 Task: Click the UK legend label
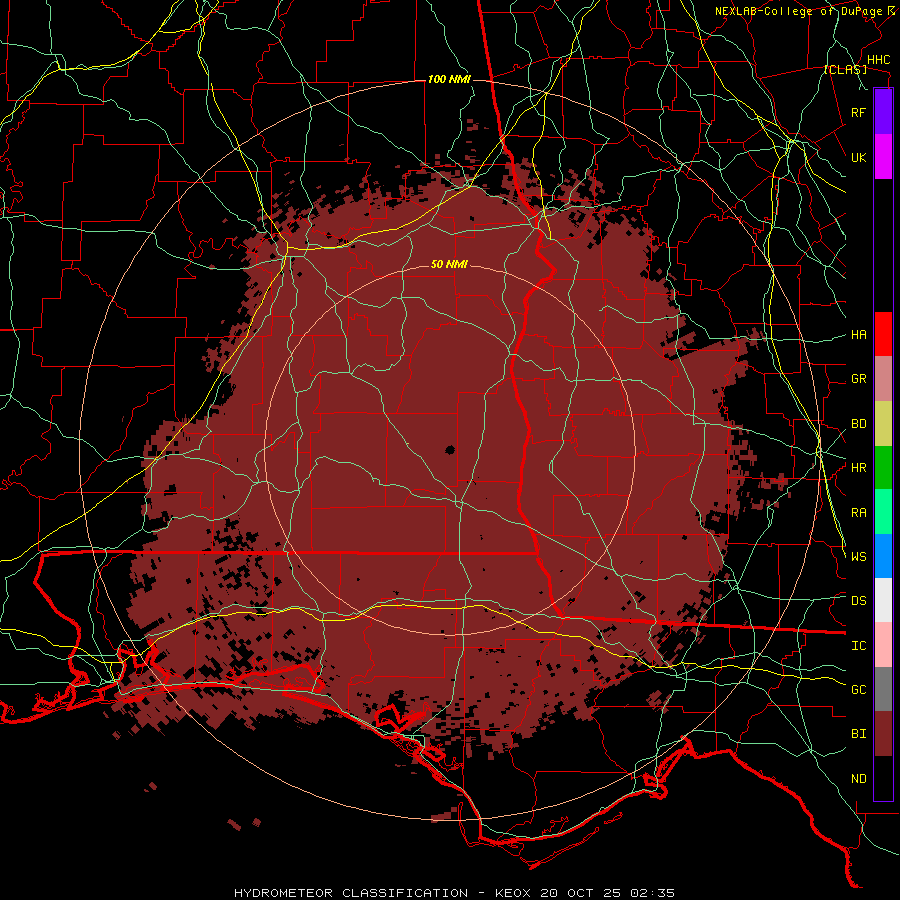[858, 157]
